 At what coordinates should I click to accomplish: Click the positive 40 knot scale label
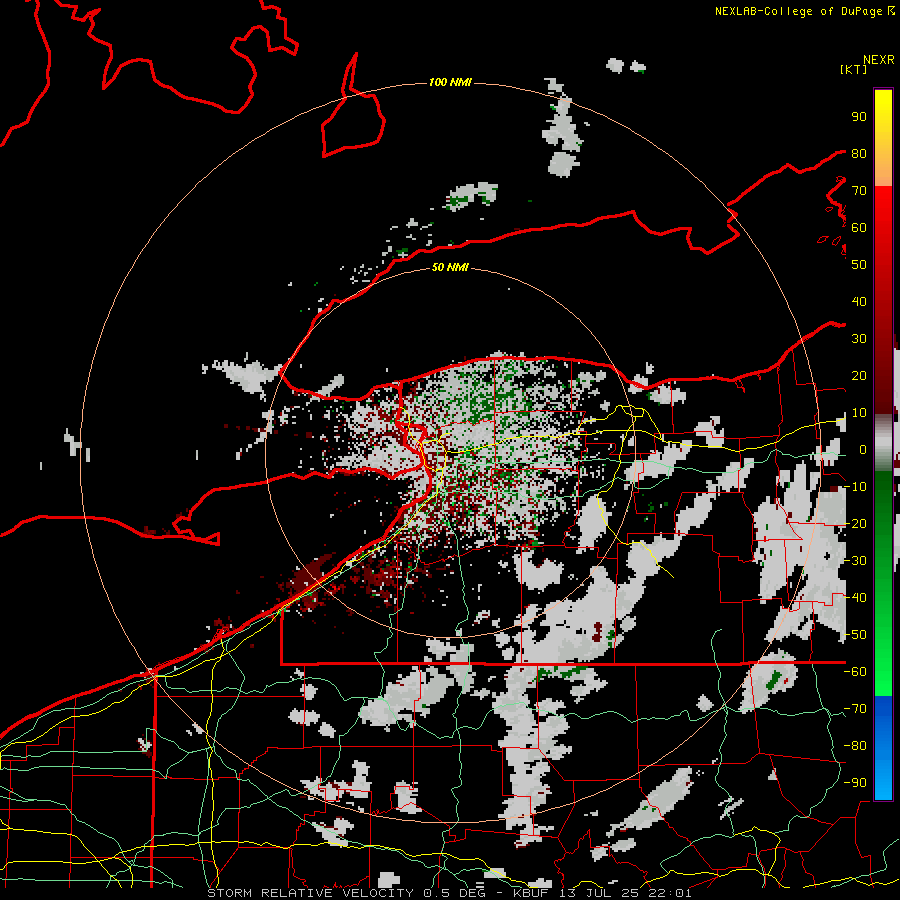pyautogui.click(x=859, y=302)
